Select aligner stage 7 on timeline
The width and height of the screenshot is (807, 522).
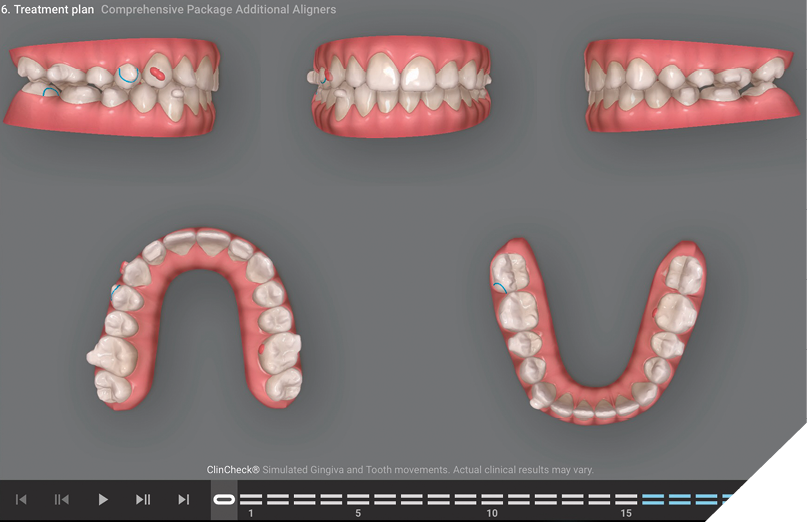[x=411, y=499]
